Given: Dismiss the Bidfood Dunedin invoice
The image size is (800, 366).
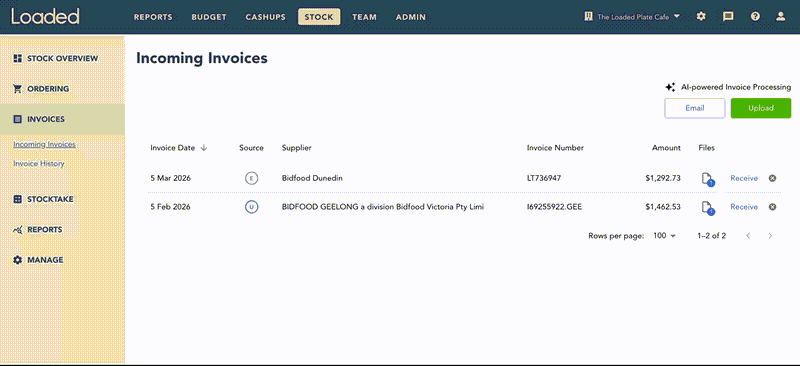Looking at the screenshot, I should point(772,178).
